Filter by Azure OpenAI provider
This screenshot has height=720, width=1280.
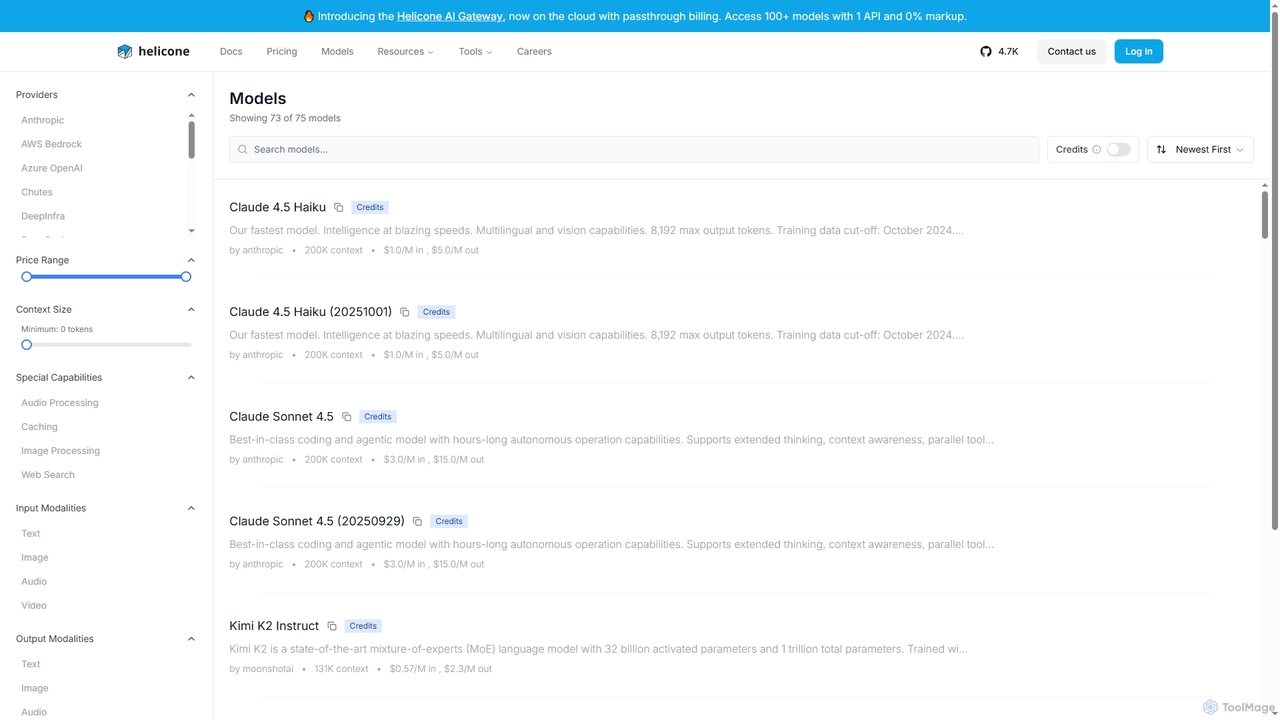(52, 168)
